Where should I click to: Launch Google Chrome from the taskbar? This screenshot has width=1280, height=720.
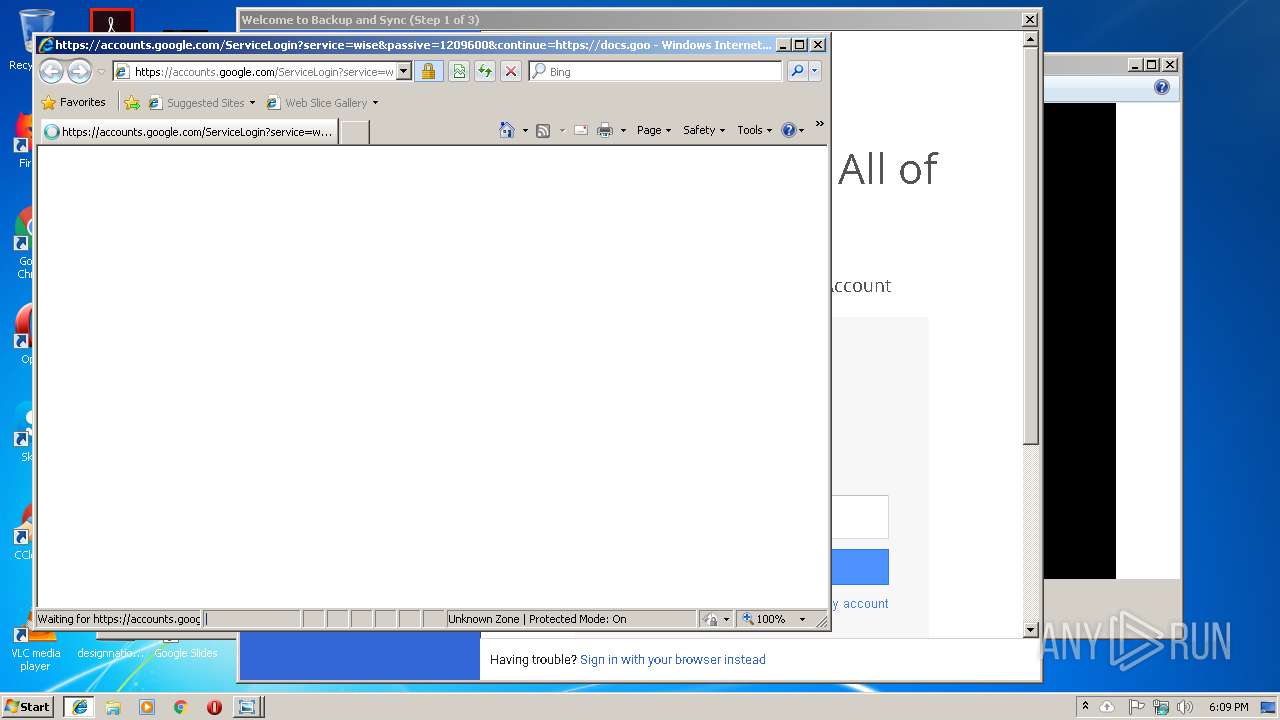click(180, 706)
